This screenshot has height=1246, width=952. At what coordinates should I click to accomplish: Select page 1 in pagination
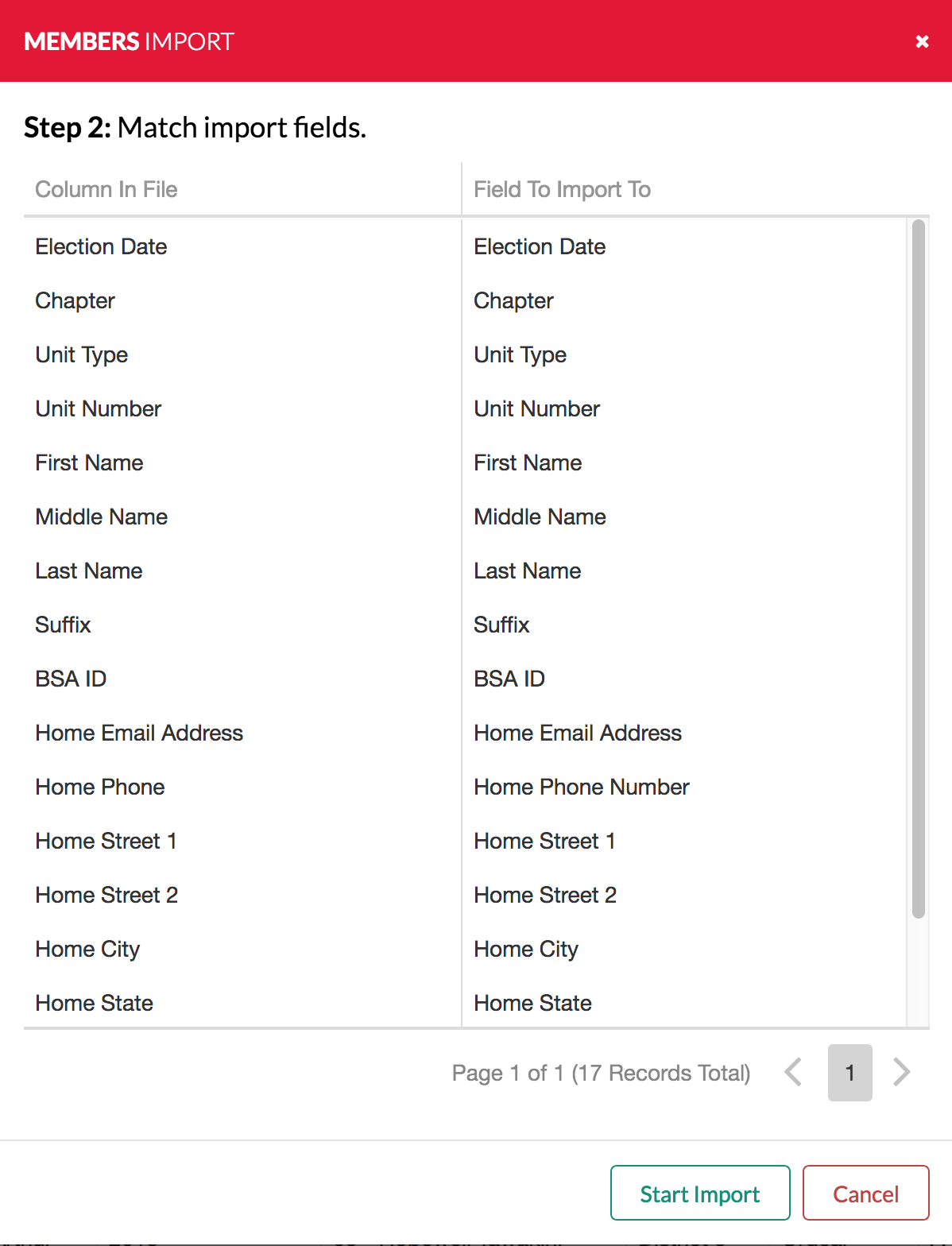[x=849, y=1072]
